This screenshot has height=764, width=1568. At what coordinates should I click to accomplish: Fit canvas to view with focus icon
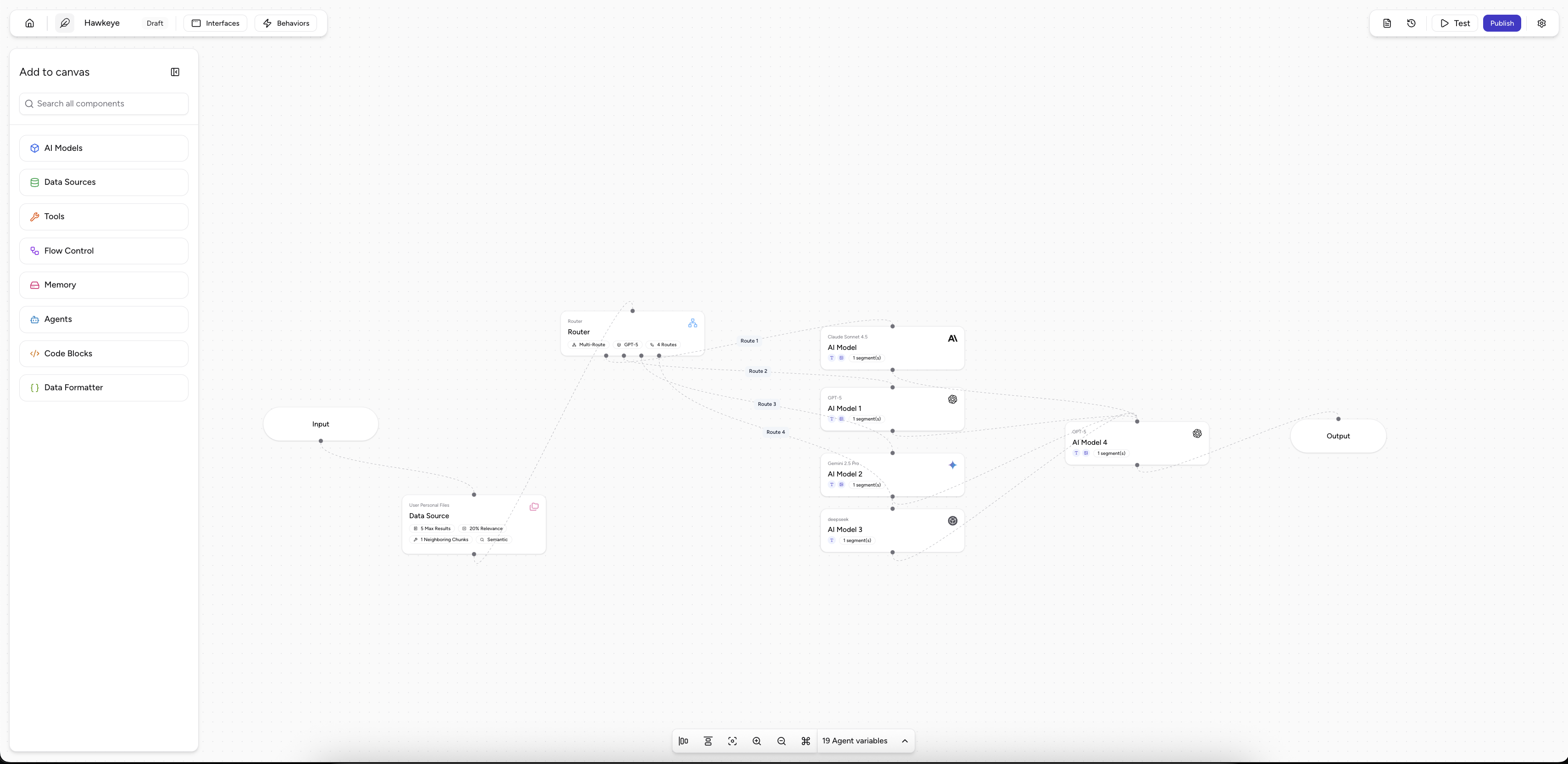732,741
